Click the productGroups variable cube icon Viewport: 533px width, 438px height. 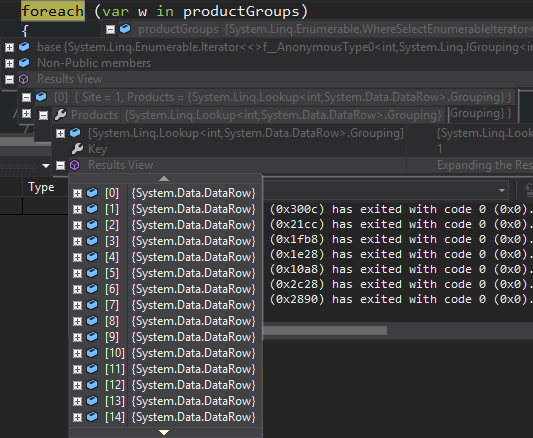(125, 29)
